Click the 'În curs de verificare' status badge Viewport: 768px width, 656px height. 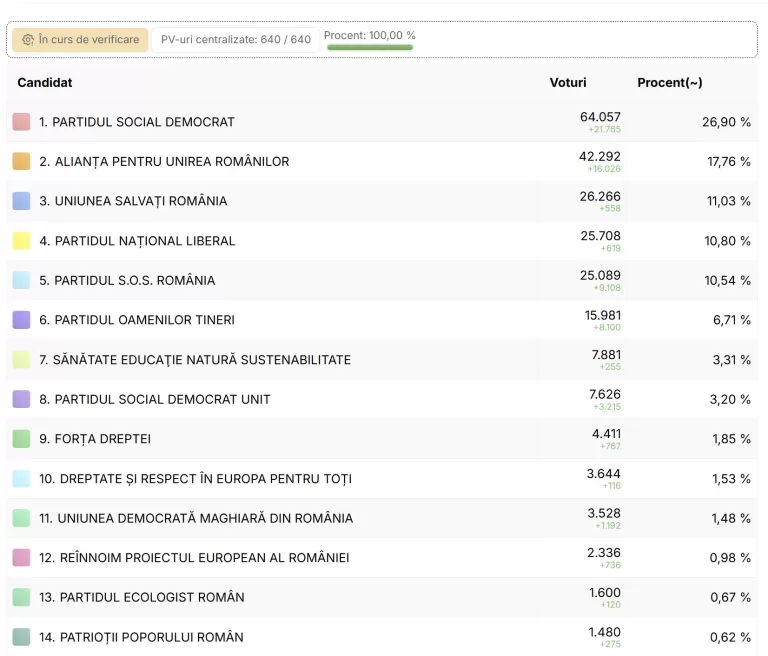pos(80,40)
